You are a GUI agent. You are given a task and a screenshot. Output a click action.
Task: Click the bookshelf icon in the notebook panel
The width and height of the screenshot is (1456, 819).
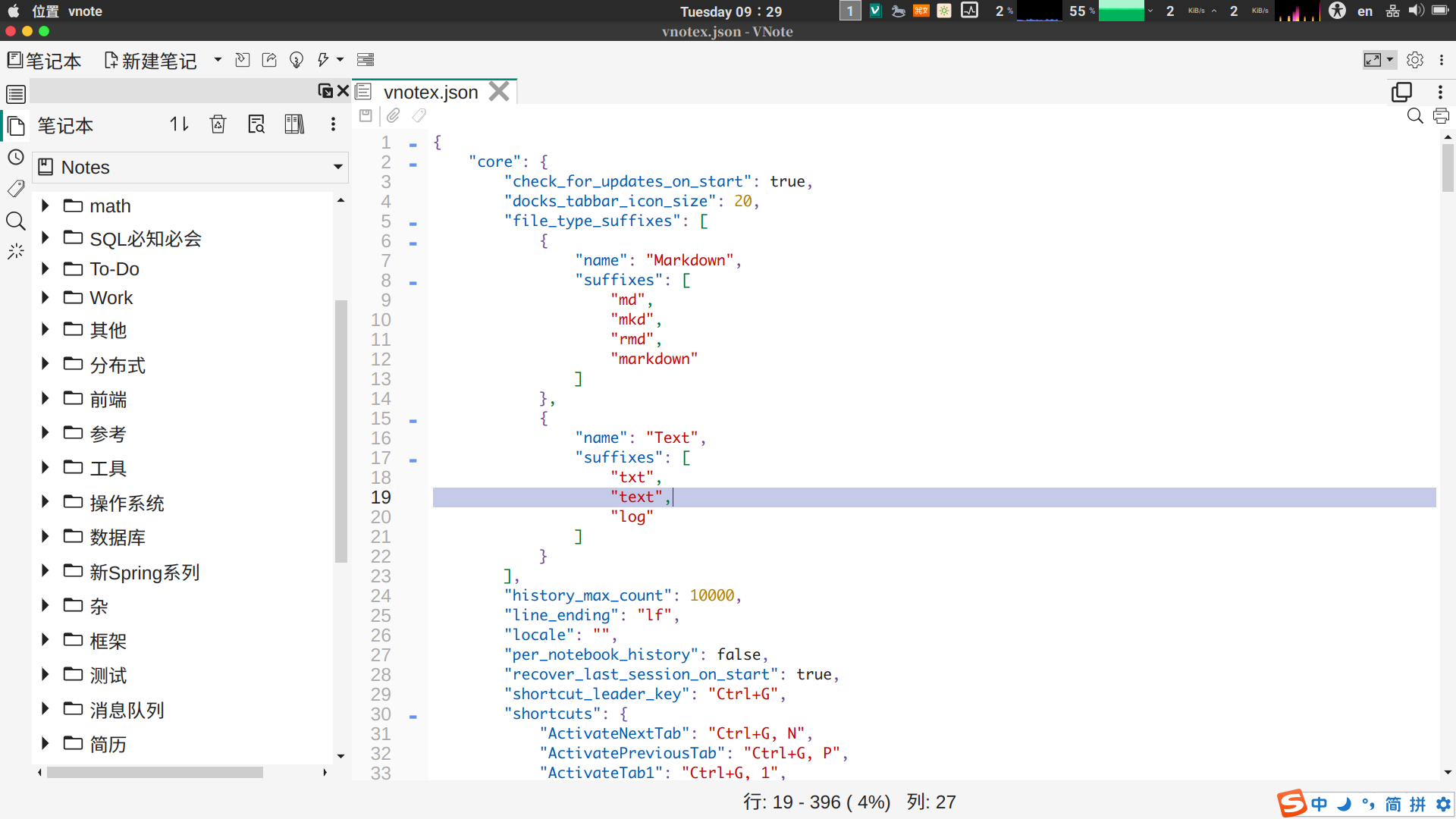[294, 124]
